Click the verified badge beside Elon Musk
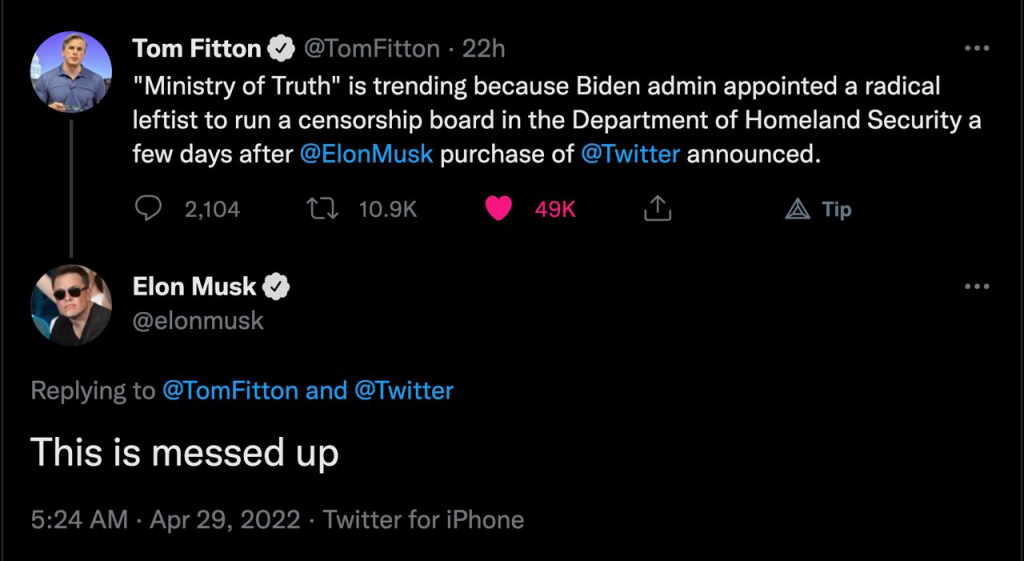The width and height of the screenshot is (1024, 561). [276, 287]
